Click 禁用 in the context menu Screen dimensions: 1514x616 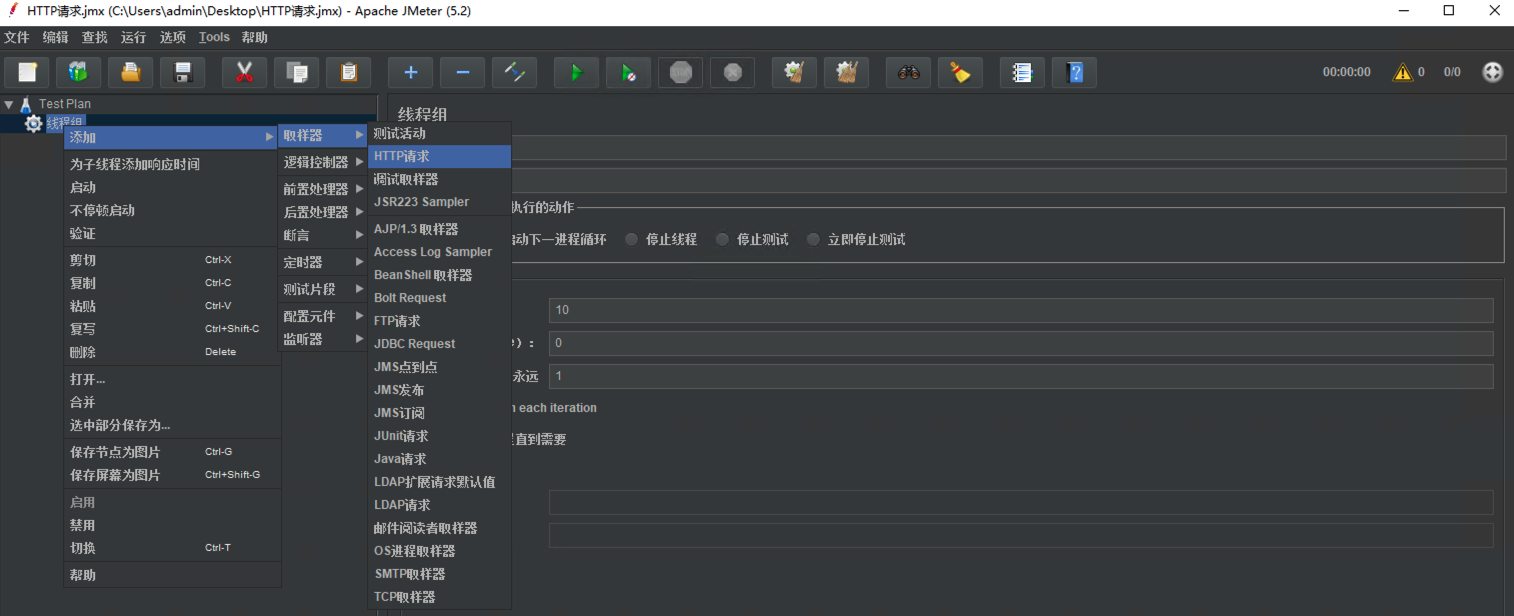pos(83,525)
